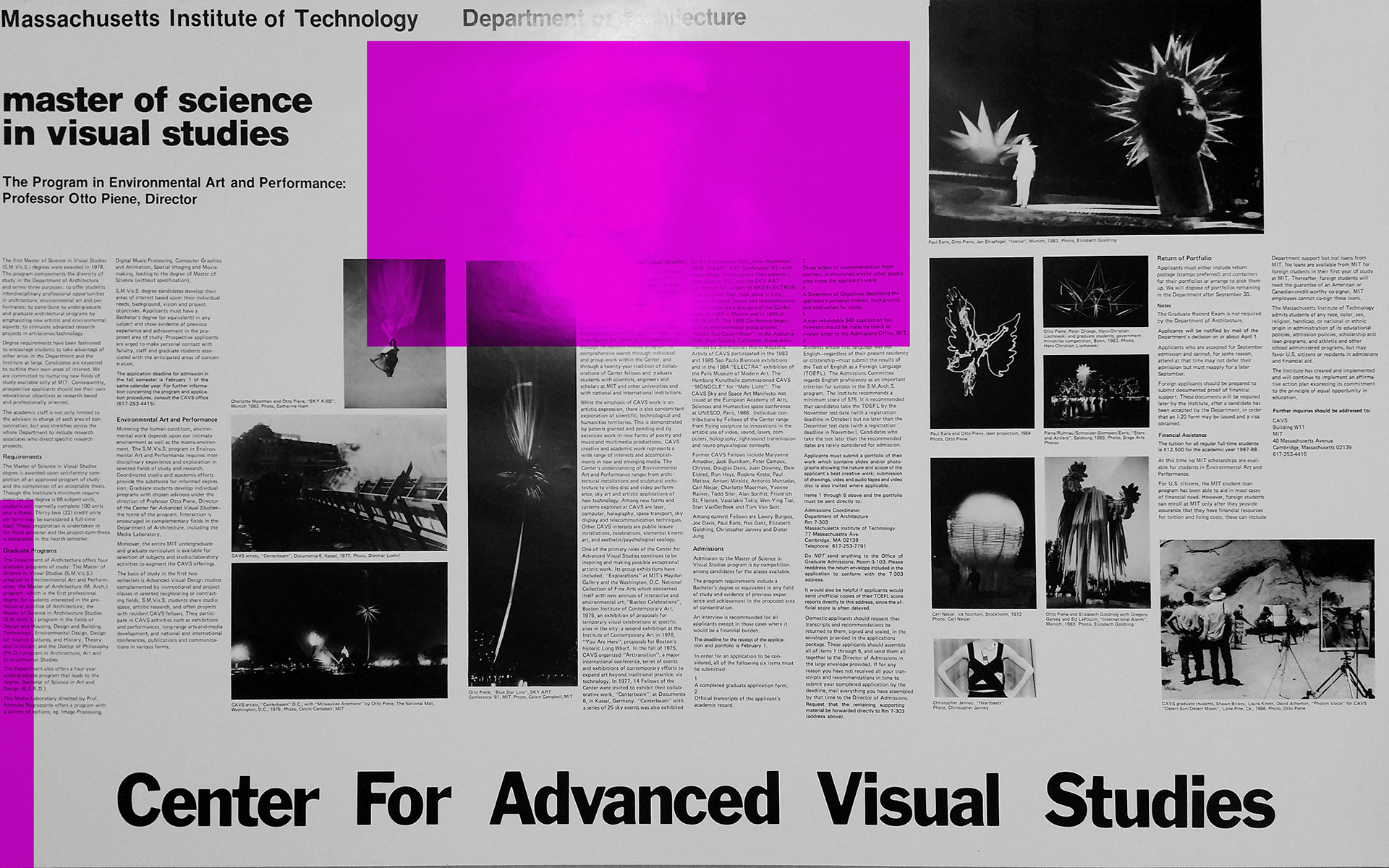Open the "International Alarm" costume photo
This screenshot has width=1389, height=868.
coord(1097,532)
